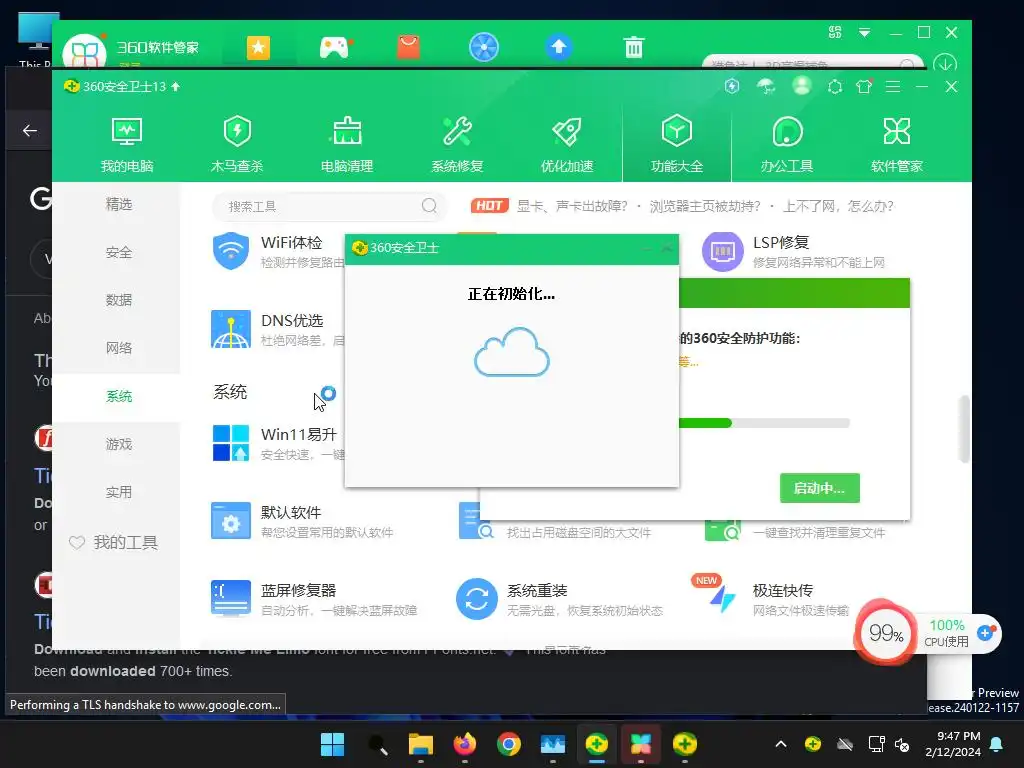The width and height of the screenshot is (1024, 768).
Task: Open 木马查杀 shield tab
Action: tap(236, 145)
